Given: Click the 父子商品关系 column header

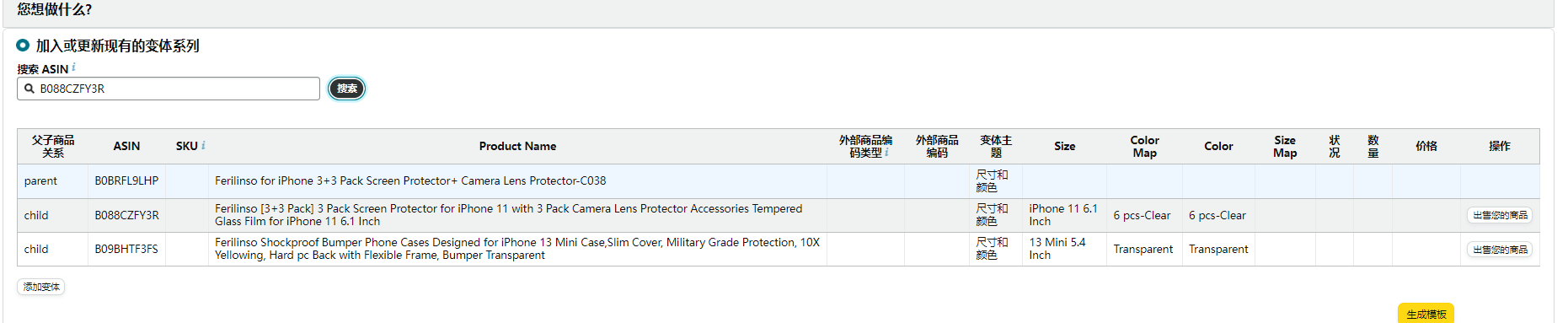Looking at the screenshot, I should (x=53, y=146).
